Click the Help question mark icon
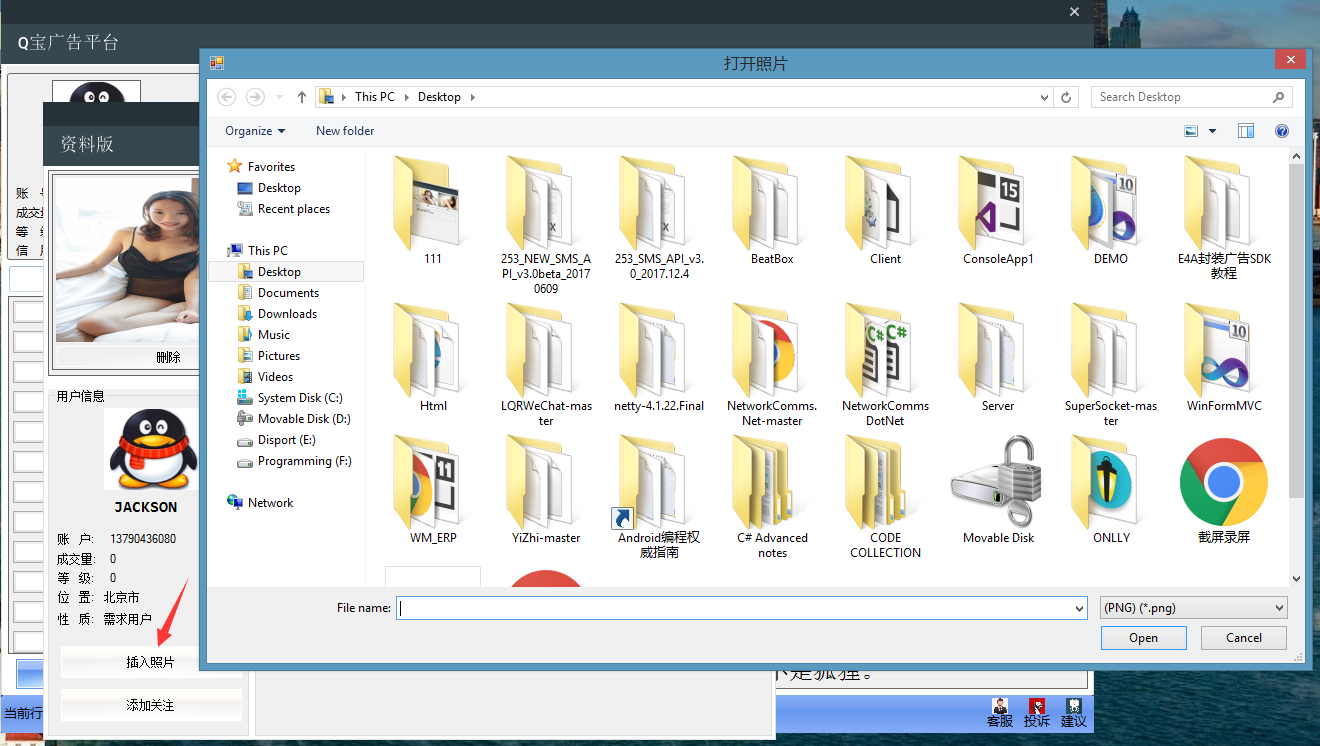The image size is (1320, 746). (x=1281, y=131)
